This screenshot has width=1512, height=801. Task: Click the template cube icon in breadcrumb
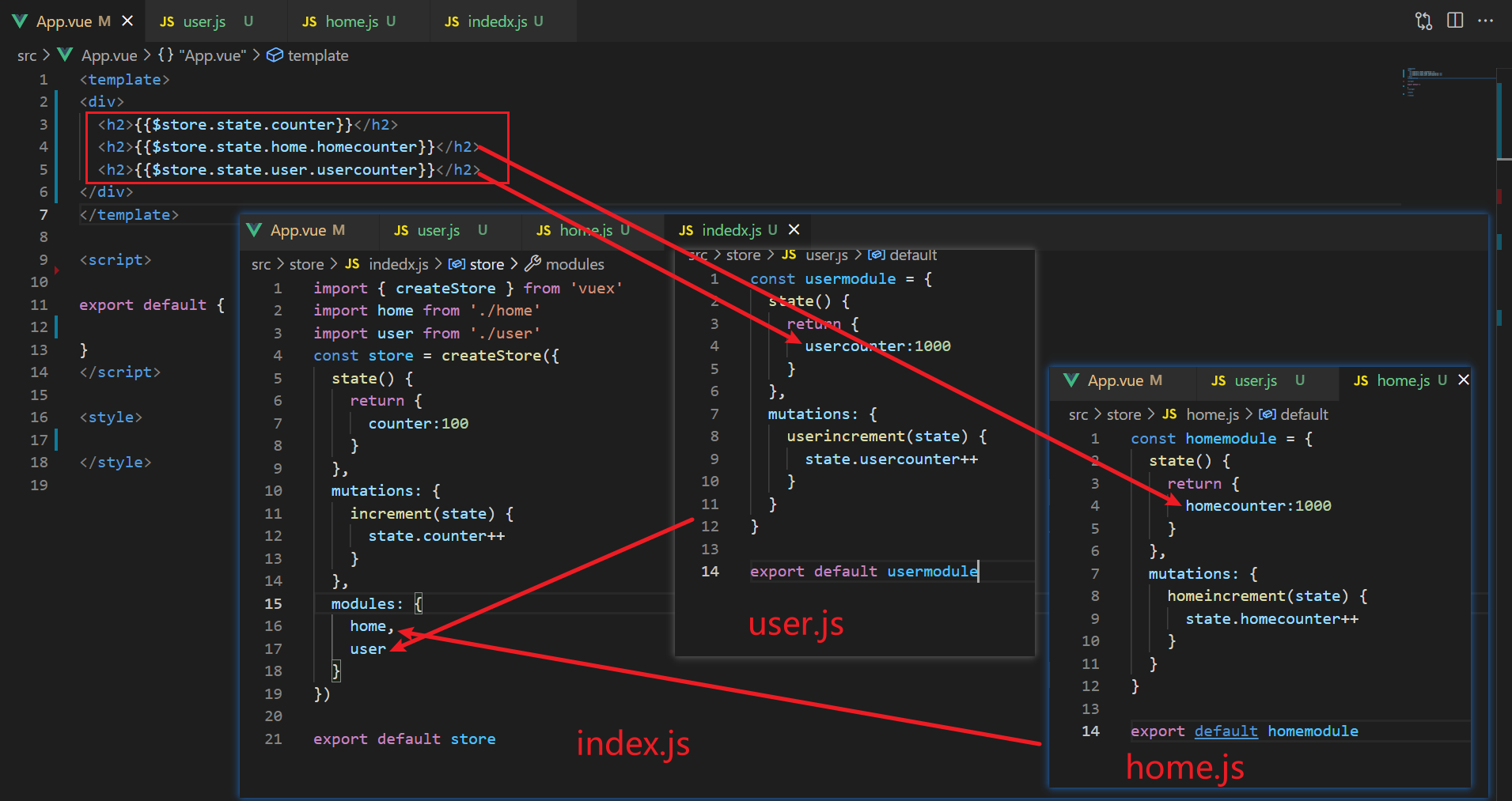pos(275,55)
